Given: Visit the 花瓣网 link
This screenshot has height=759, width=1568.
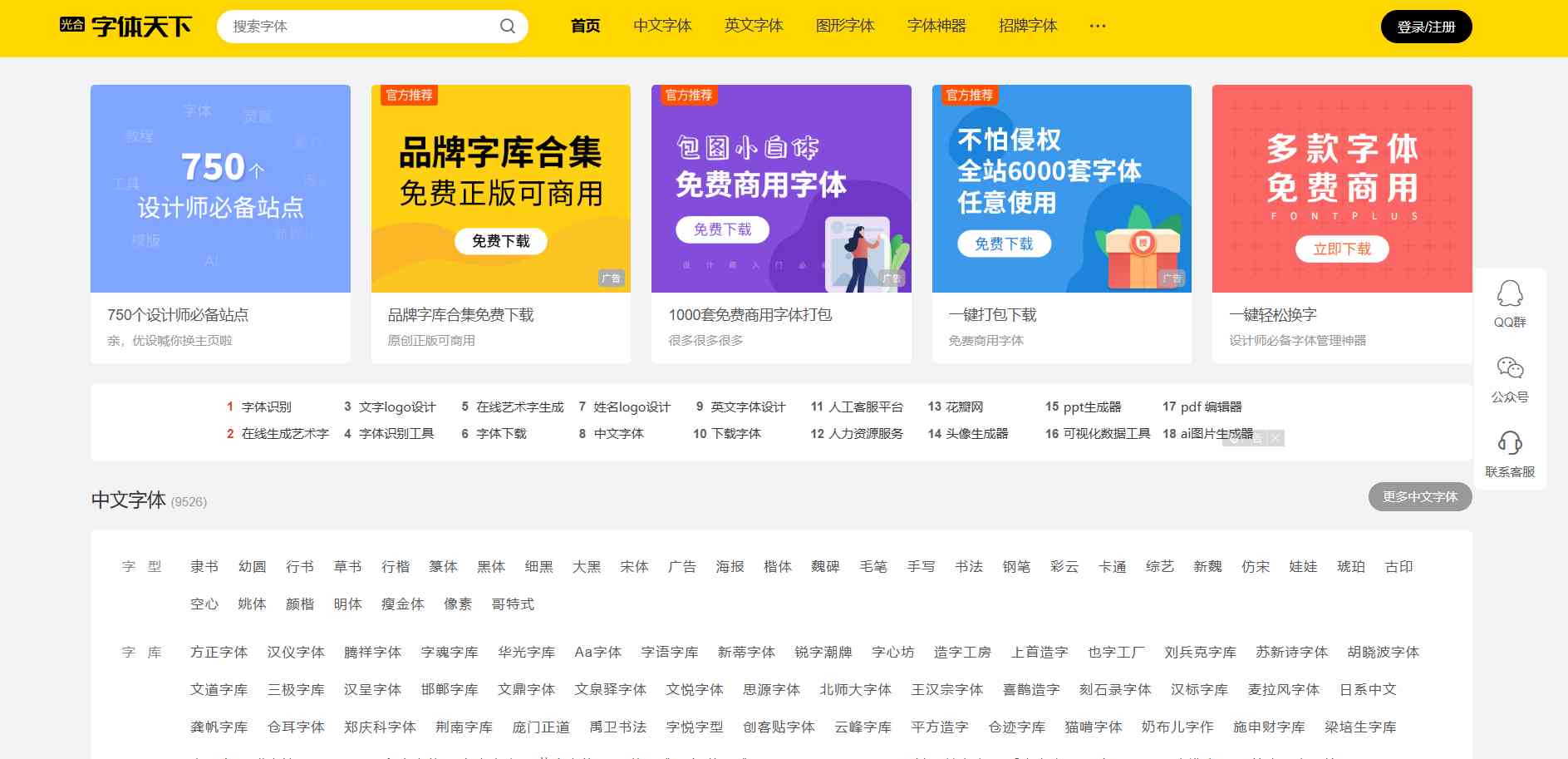Looking at the screenshot, I should 964,407.
